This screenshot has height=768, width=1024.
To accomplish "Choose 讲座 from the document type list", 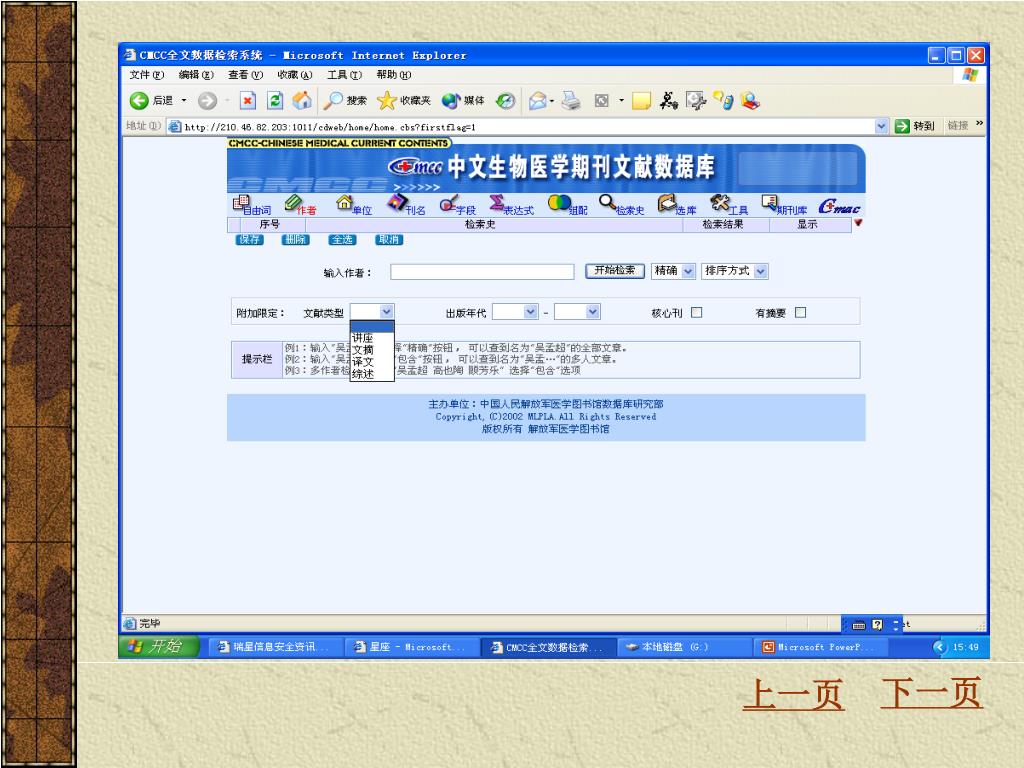I will 372,338.
